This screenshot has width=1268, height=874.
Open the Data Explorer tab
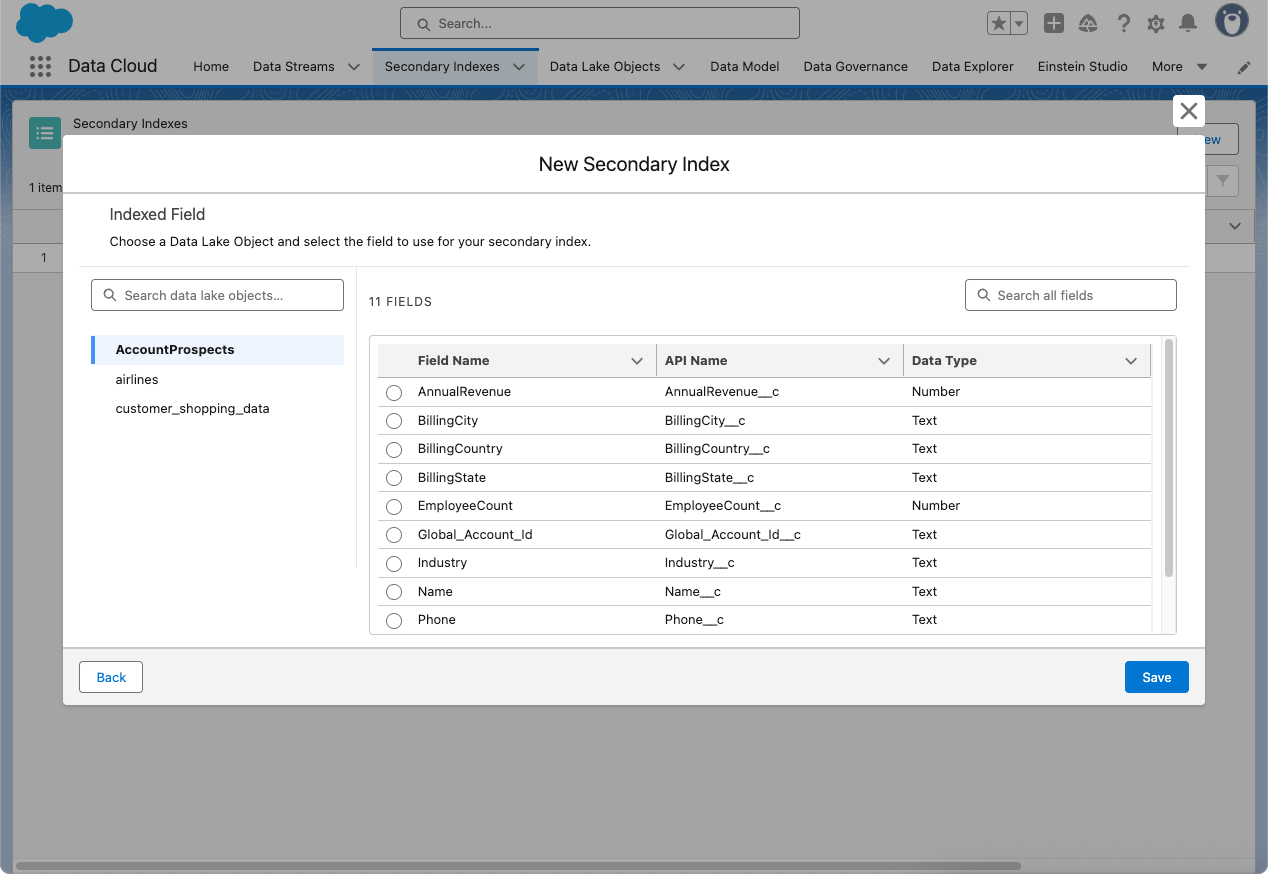[x=973, y=67]
